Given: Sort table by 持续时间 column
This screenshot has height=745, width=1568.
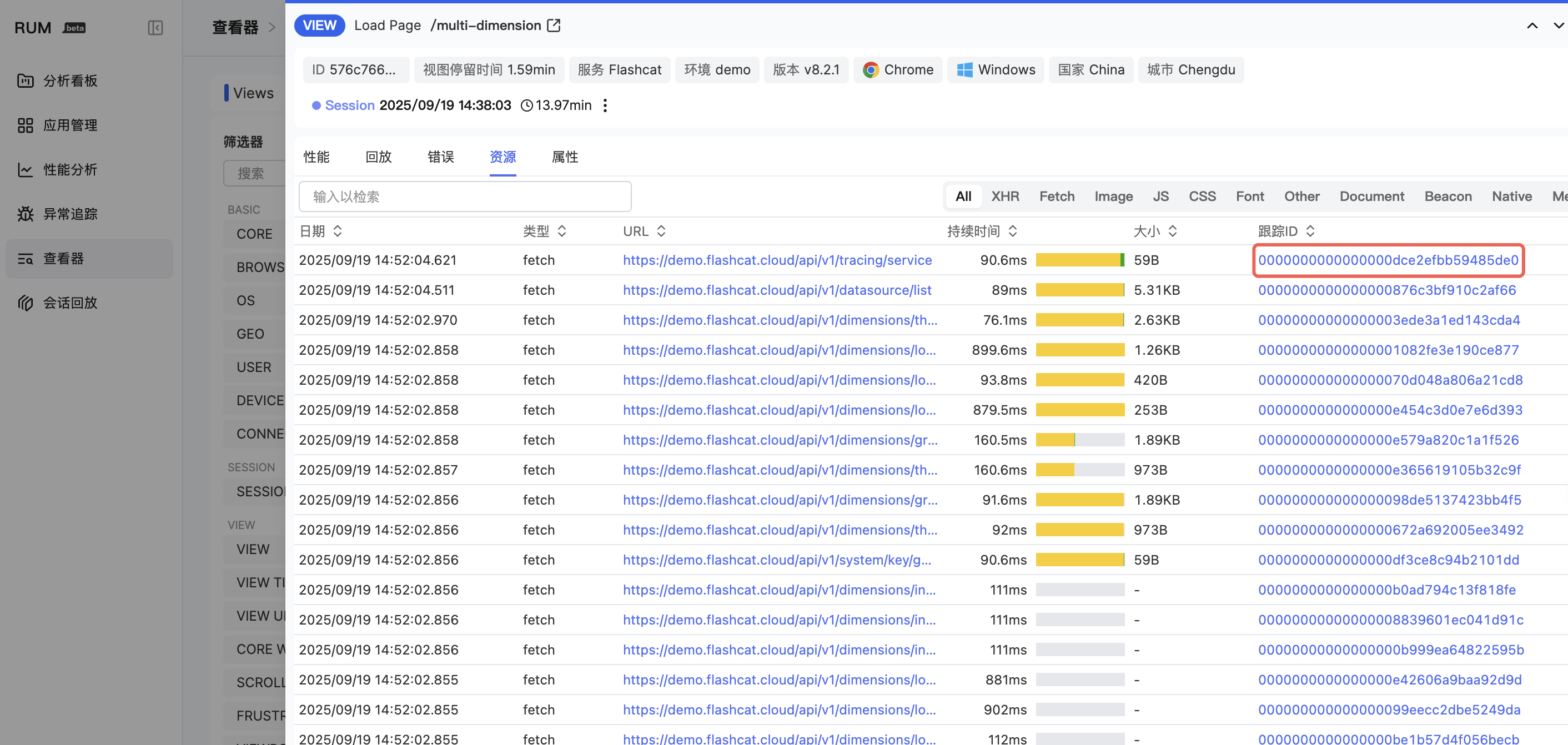Looking at the screenshot, I should 1012,231.
